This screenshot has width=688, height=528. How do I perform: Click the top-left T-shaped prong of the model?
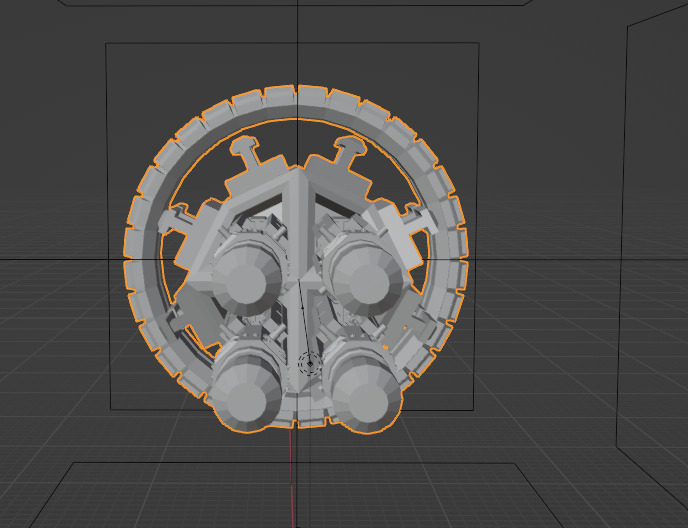pos(247,151)
